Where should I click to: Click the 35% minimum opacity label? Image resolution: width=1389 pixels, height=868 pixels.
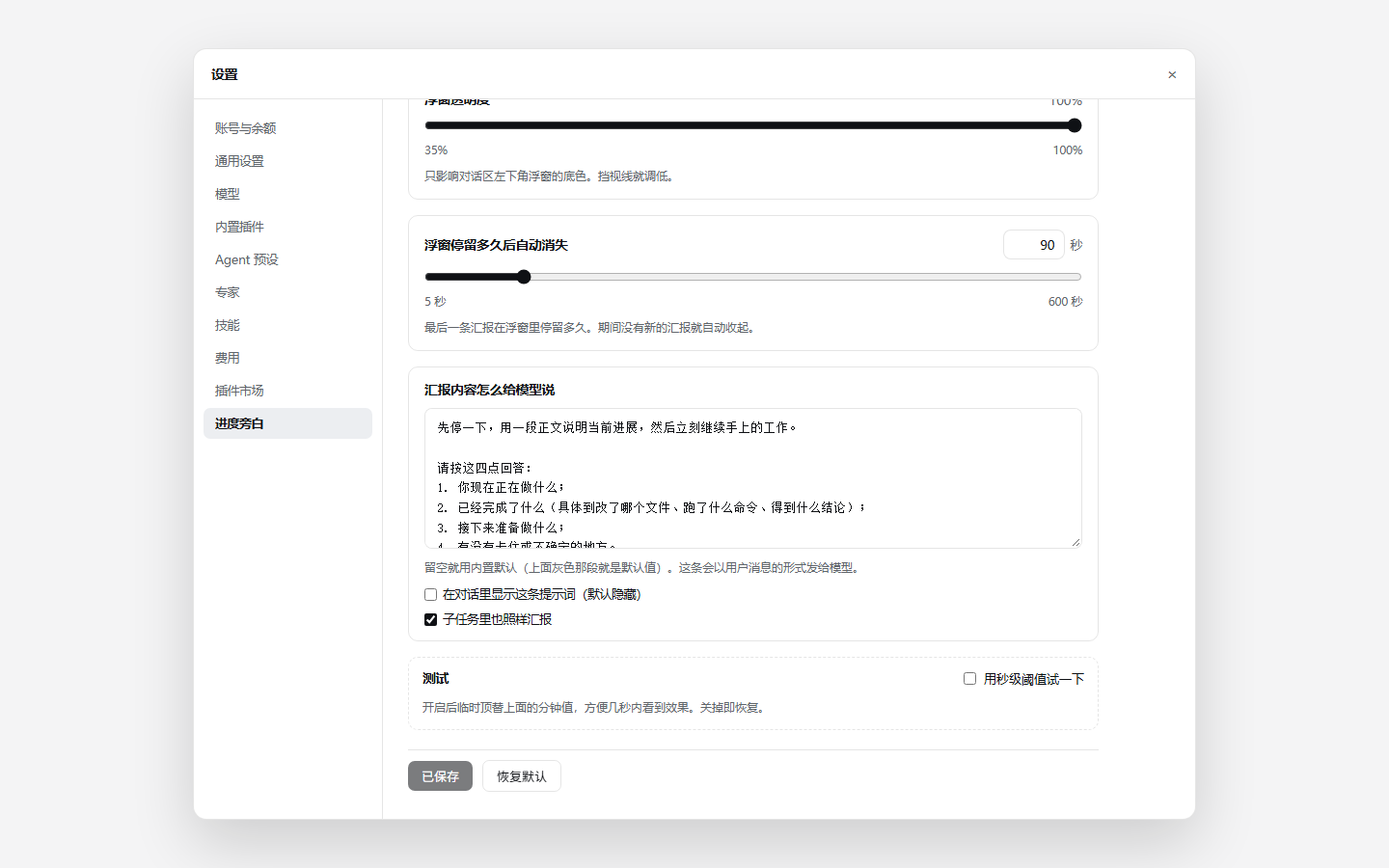[x=436, y=150]
